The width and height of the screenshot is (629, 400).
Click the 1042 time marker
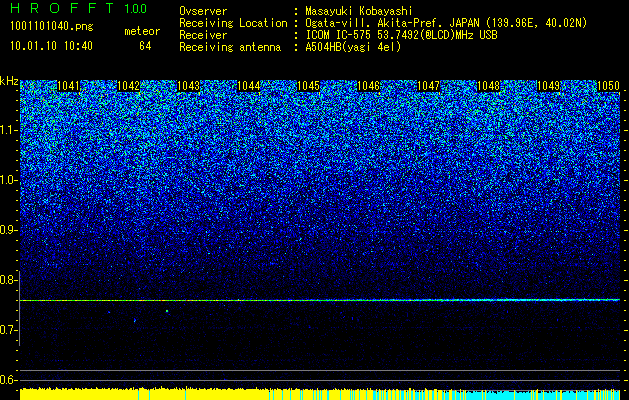(128, 86)
